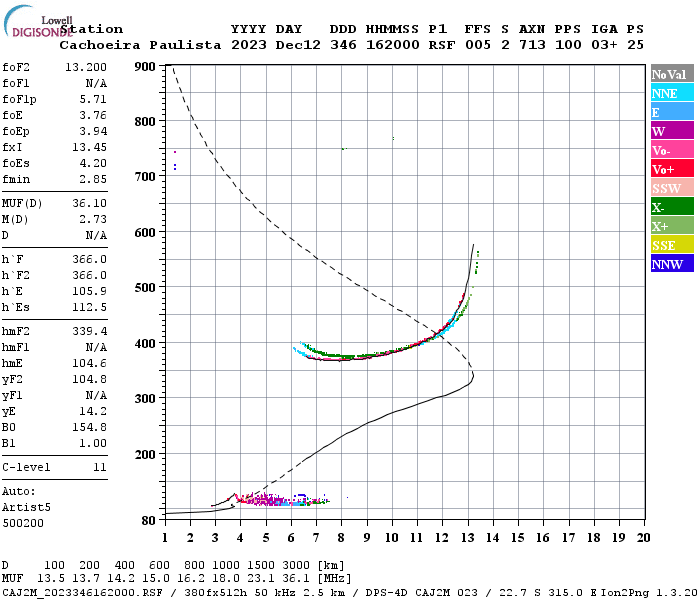
Task: Click the Lowell Digisonde logo
Action: click(38, 21)
